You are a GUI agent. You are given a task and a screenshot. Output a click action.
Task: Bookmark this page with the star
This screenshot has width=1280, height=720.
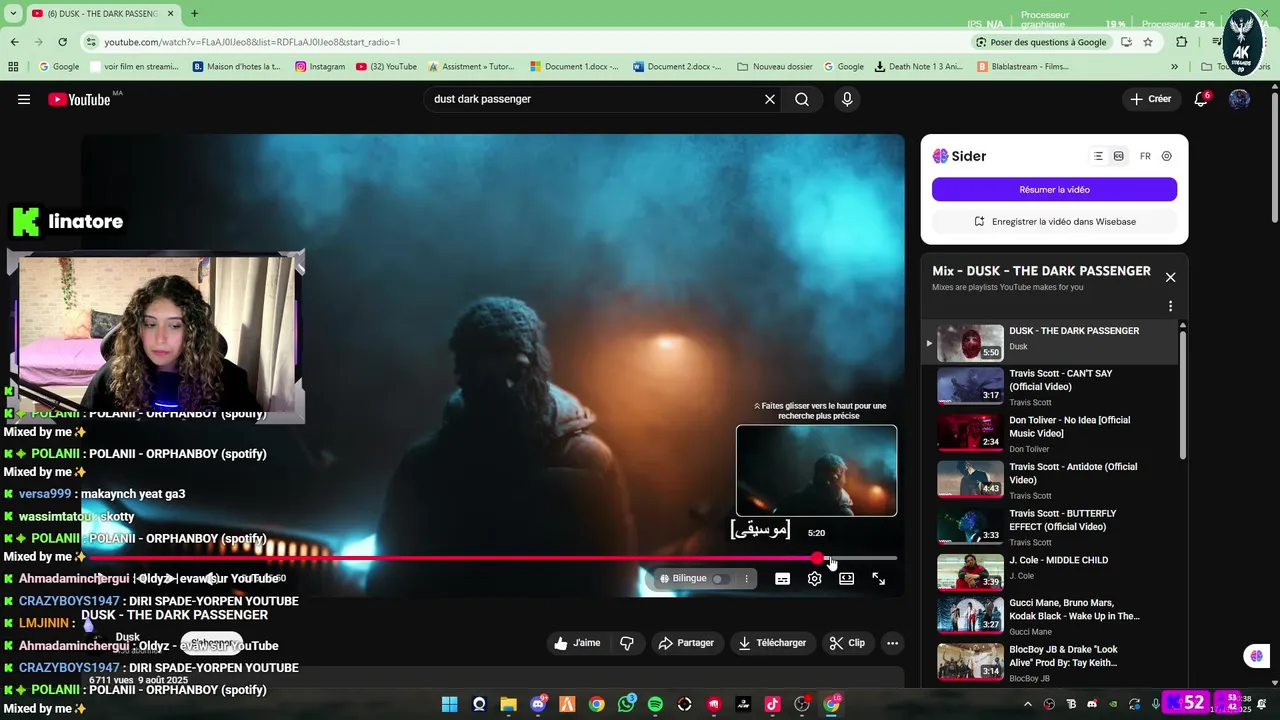pos(1148,42)
